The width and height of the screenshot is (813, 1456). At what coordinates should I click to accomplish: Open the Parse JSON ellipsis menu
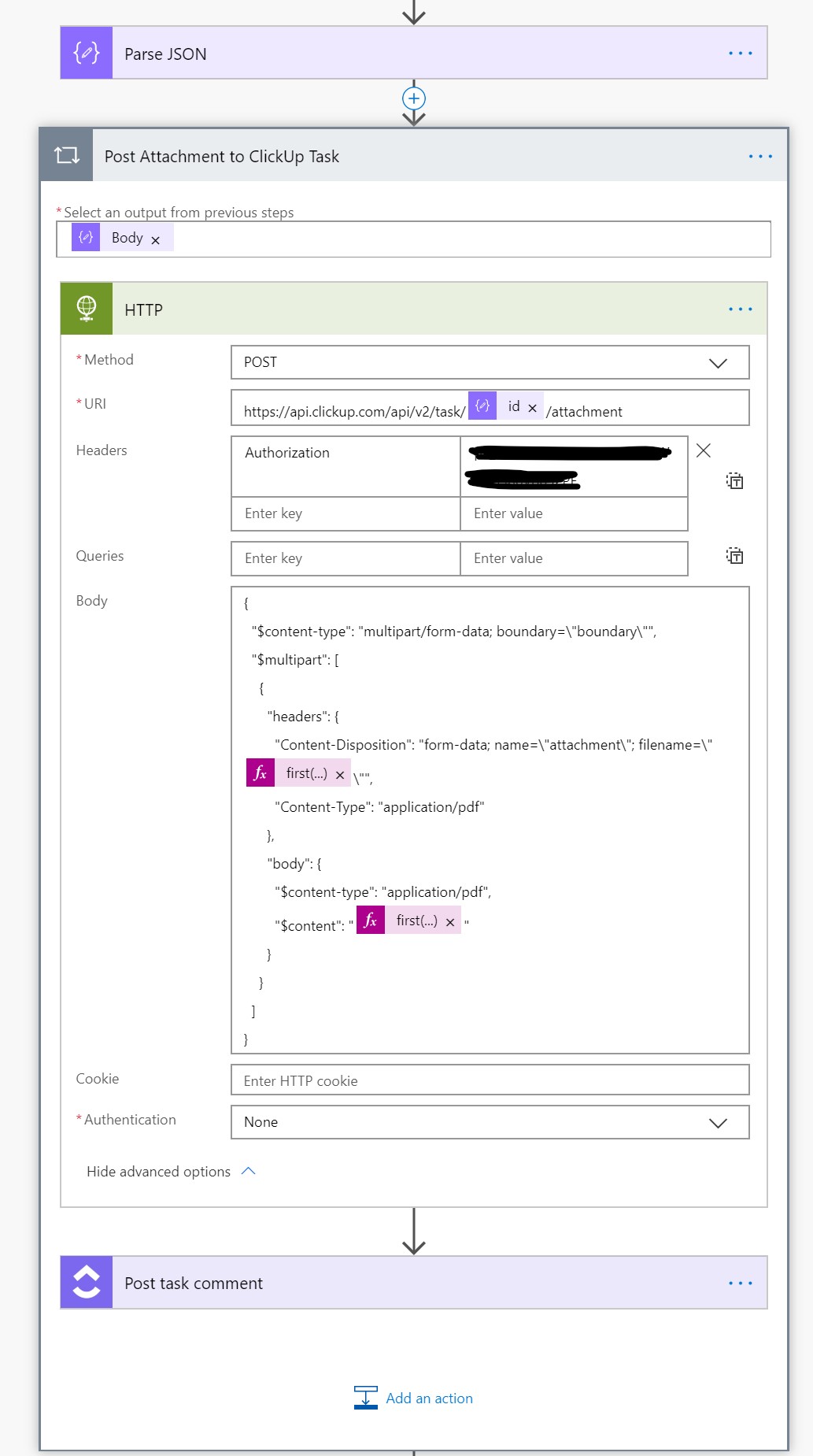(740, 54)
